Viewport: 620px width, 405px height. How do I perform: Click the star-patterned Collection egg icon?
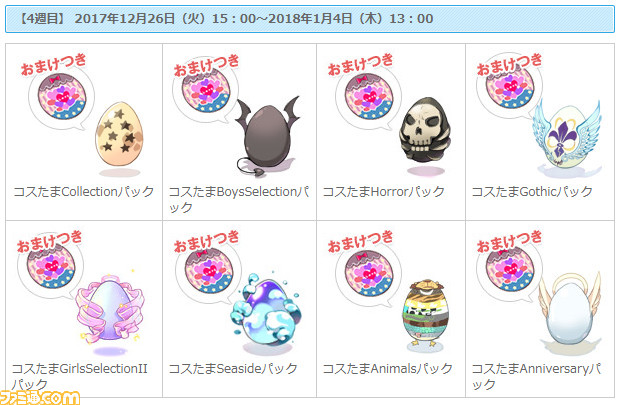pyautogui.click(x=119, y=134)
